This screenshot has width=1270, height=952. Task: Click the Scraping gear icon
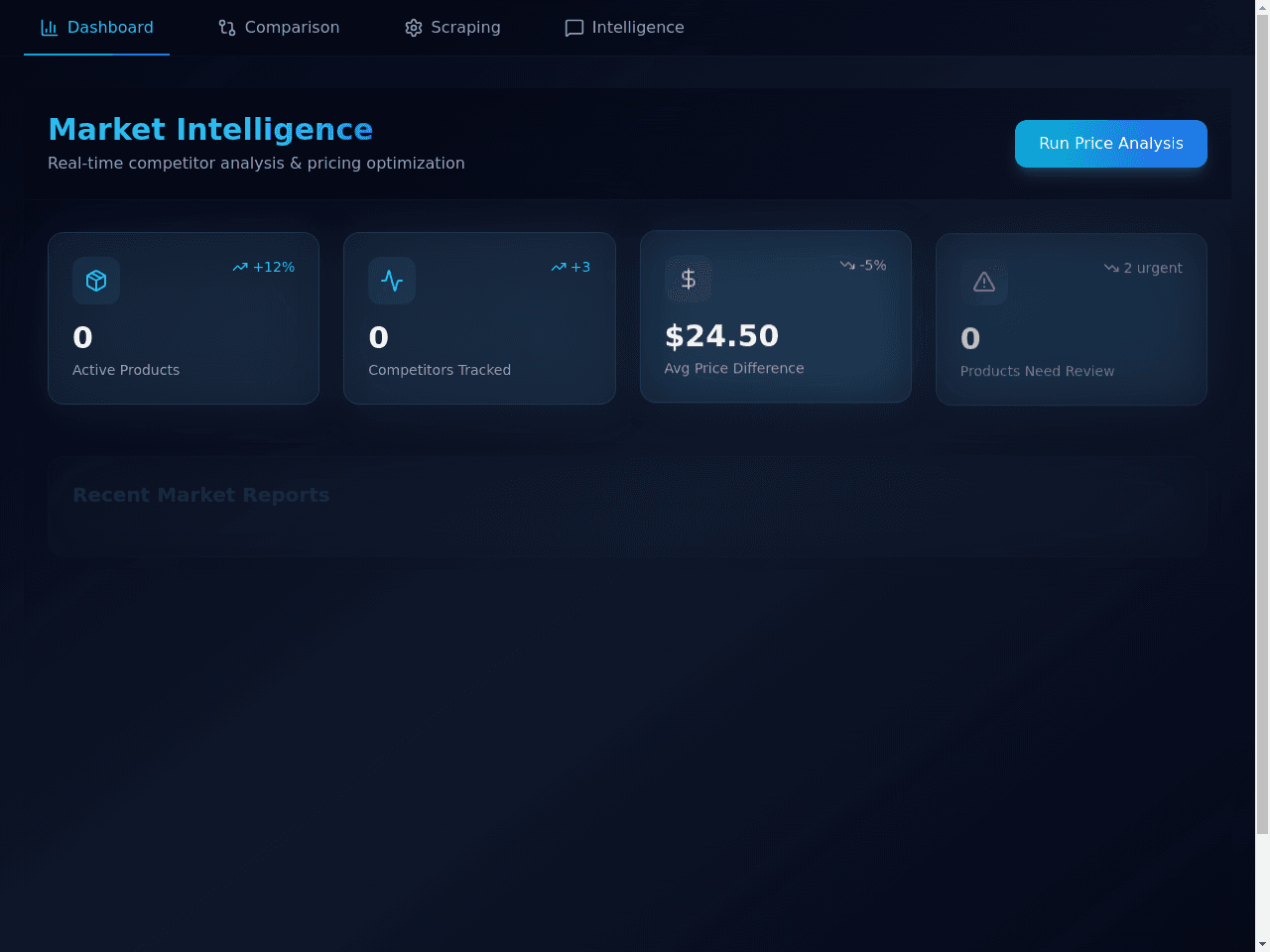coord(414,28)
